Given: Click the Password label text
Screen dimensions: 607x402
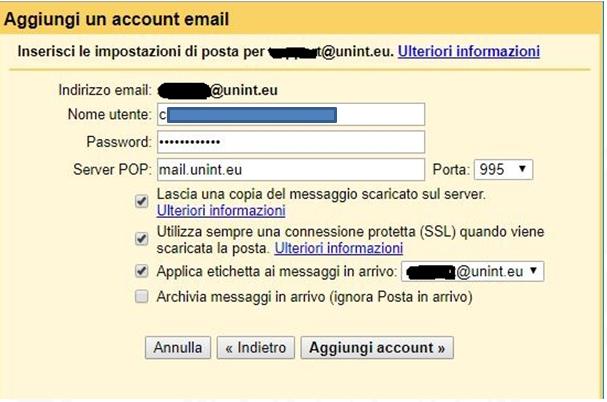Looking at the screenshot, I should [x=119, y=142].
